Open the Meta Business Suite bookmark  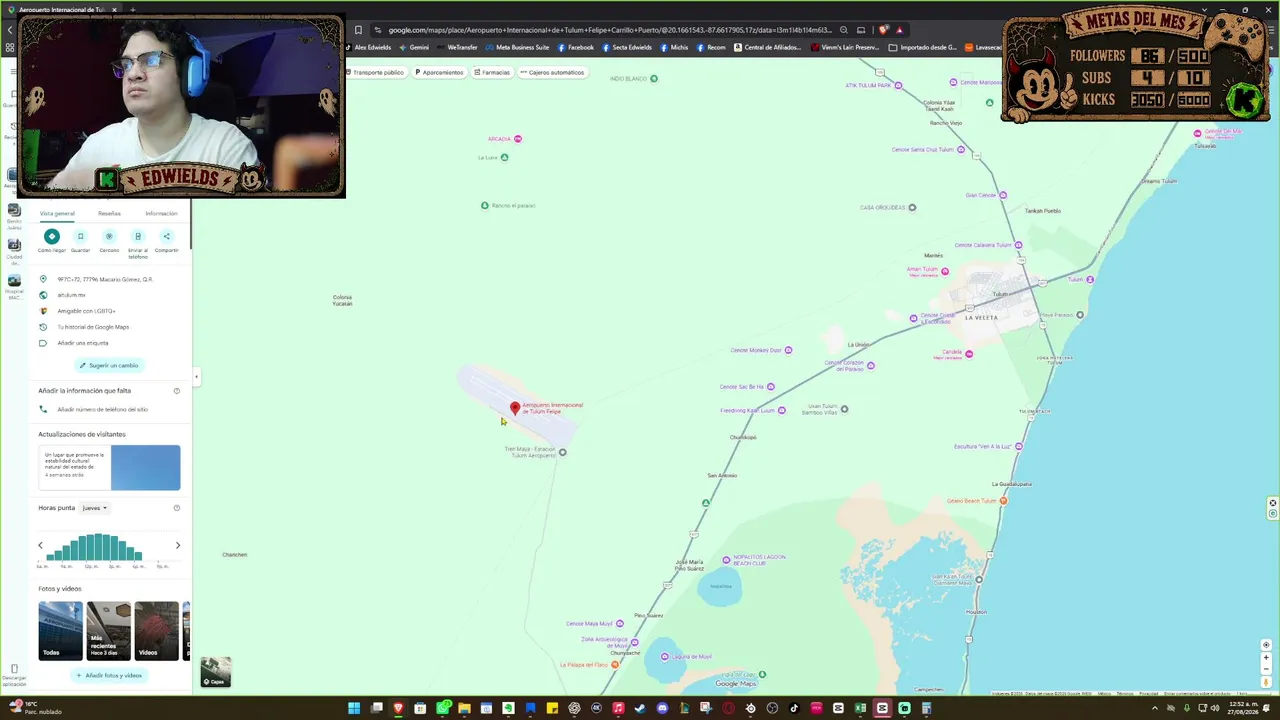(x=517, y=47)
